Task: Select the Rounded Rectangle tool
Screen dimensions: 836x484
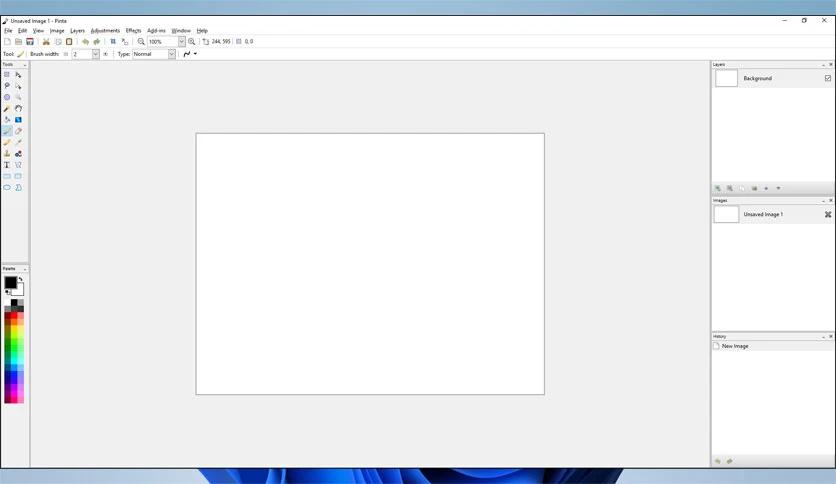Action: pyautogui.click(x=18, y=176)
